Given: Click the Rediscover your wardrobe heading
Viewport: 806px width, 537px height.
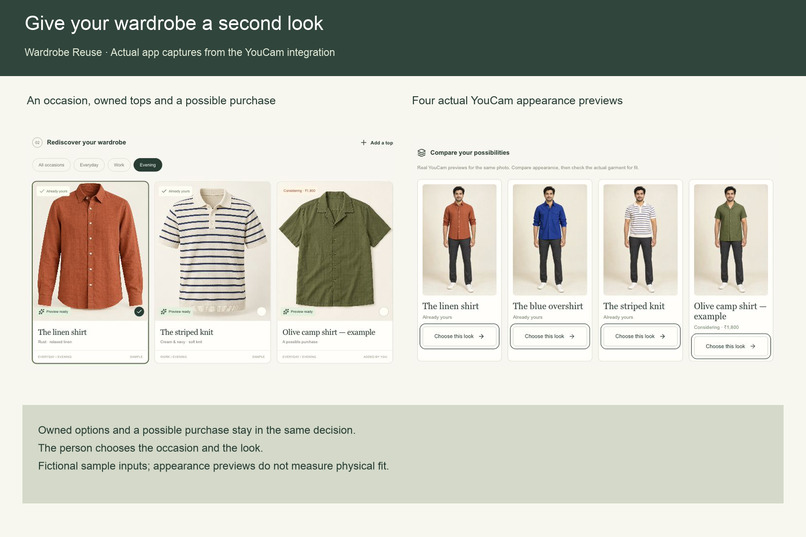Looking at the screenshot, I should click(86, 142).
